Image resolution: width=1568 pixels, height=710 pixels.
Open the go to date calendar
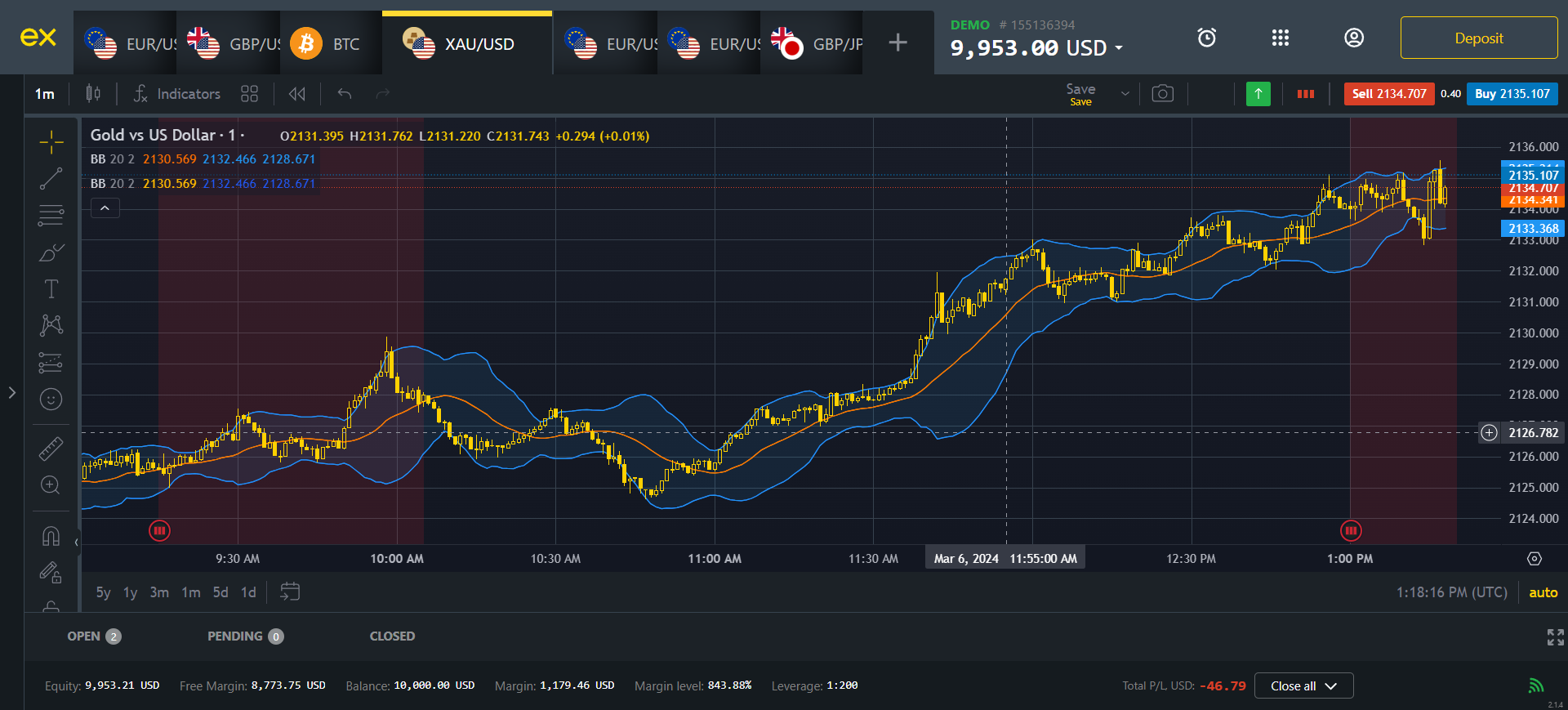[x=290, y=592]
